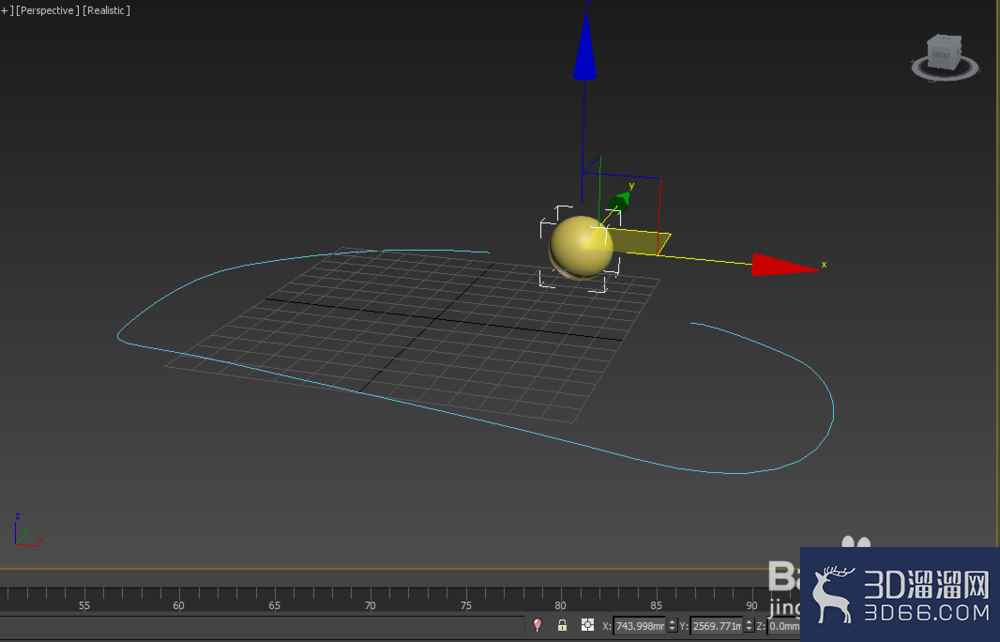The image size is (1000, 642).
Task: Jump to frame 60 on timeline
Action: tap(179, 605)
